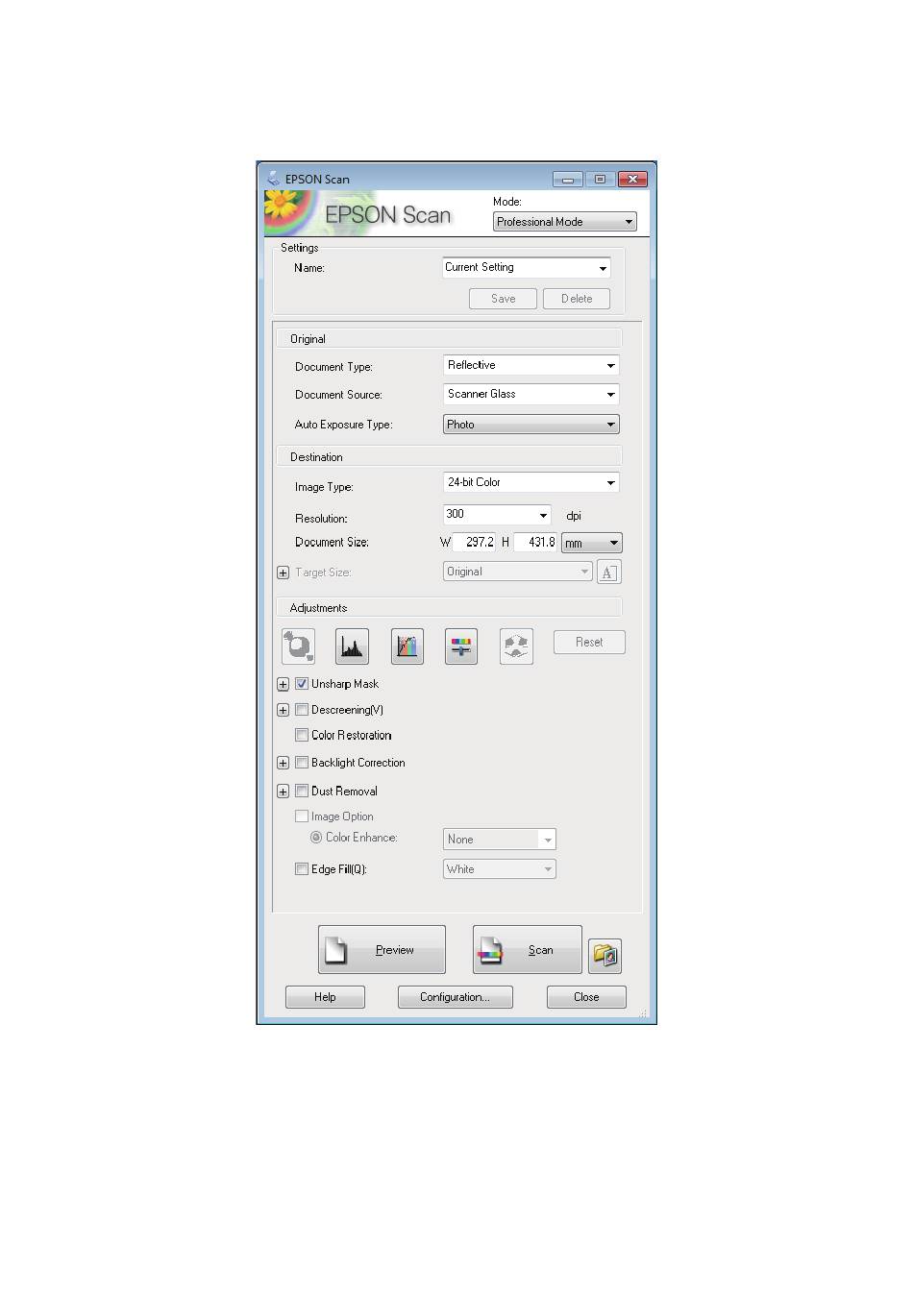
Task: Expand the Backlight Correction options
Action: coord(283,764)
